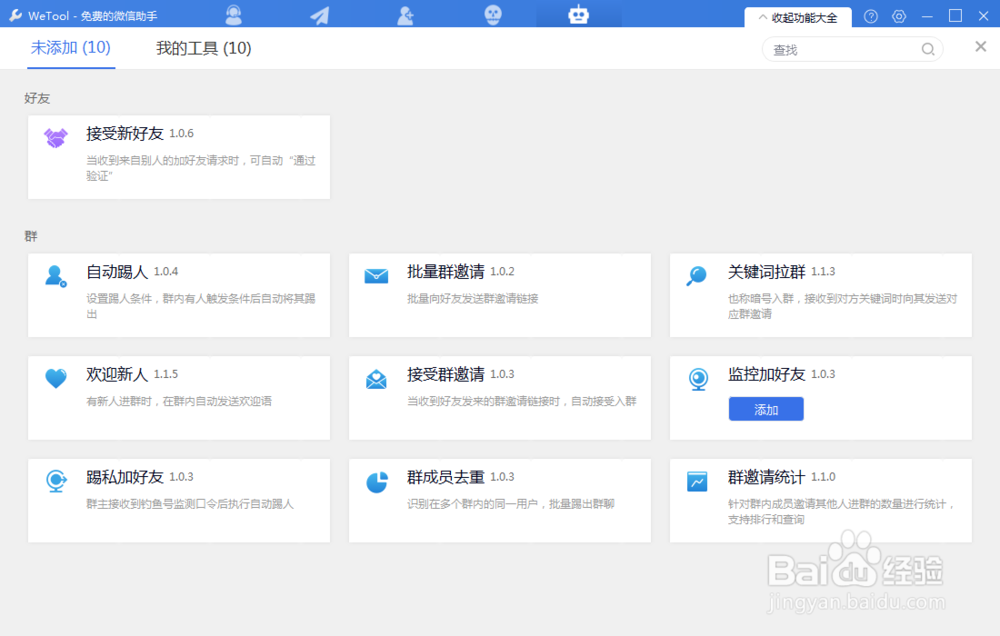The height and width of the screenshot is (636, 1000).
Task: Open the robot icon in the title bar
Action: click(578, 14)
